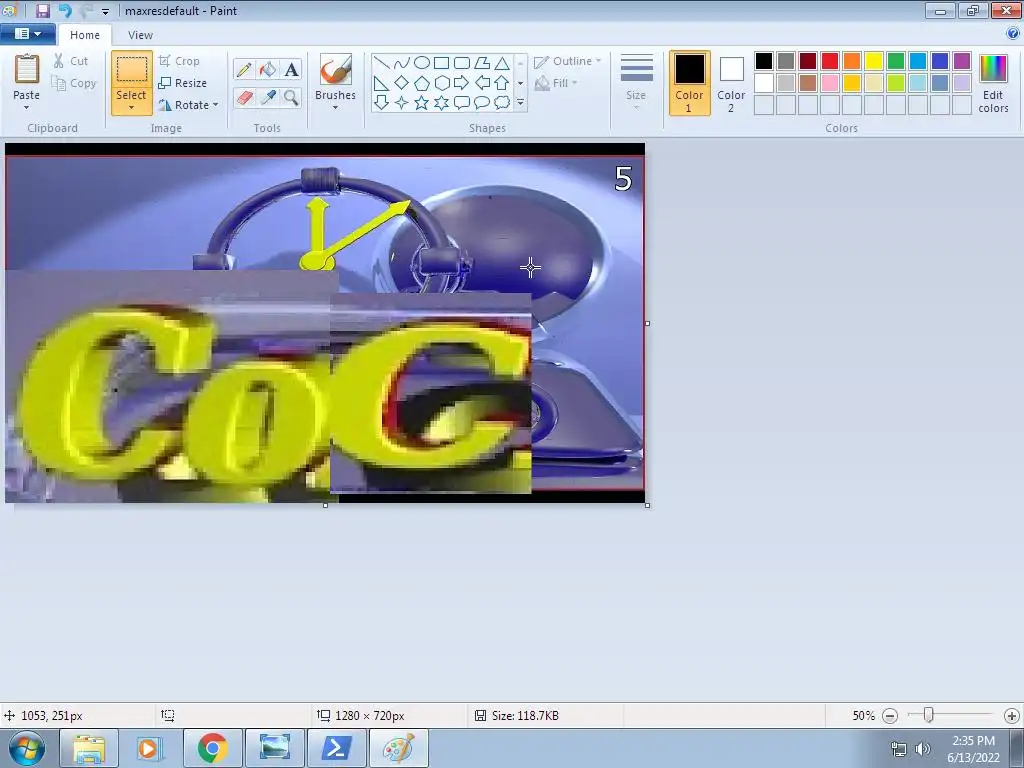Expand the Select dropdown arrow
This screenshot has height=768, width=1024.
(x=131, y=108)
